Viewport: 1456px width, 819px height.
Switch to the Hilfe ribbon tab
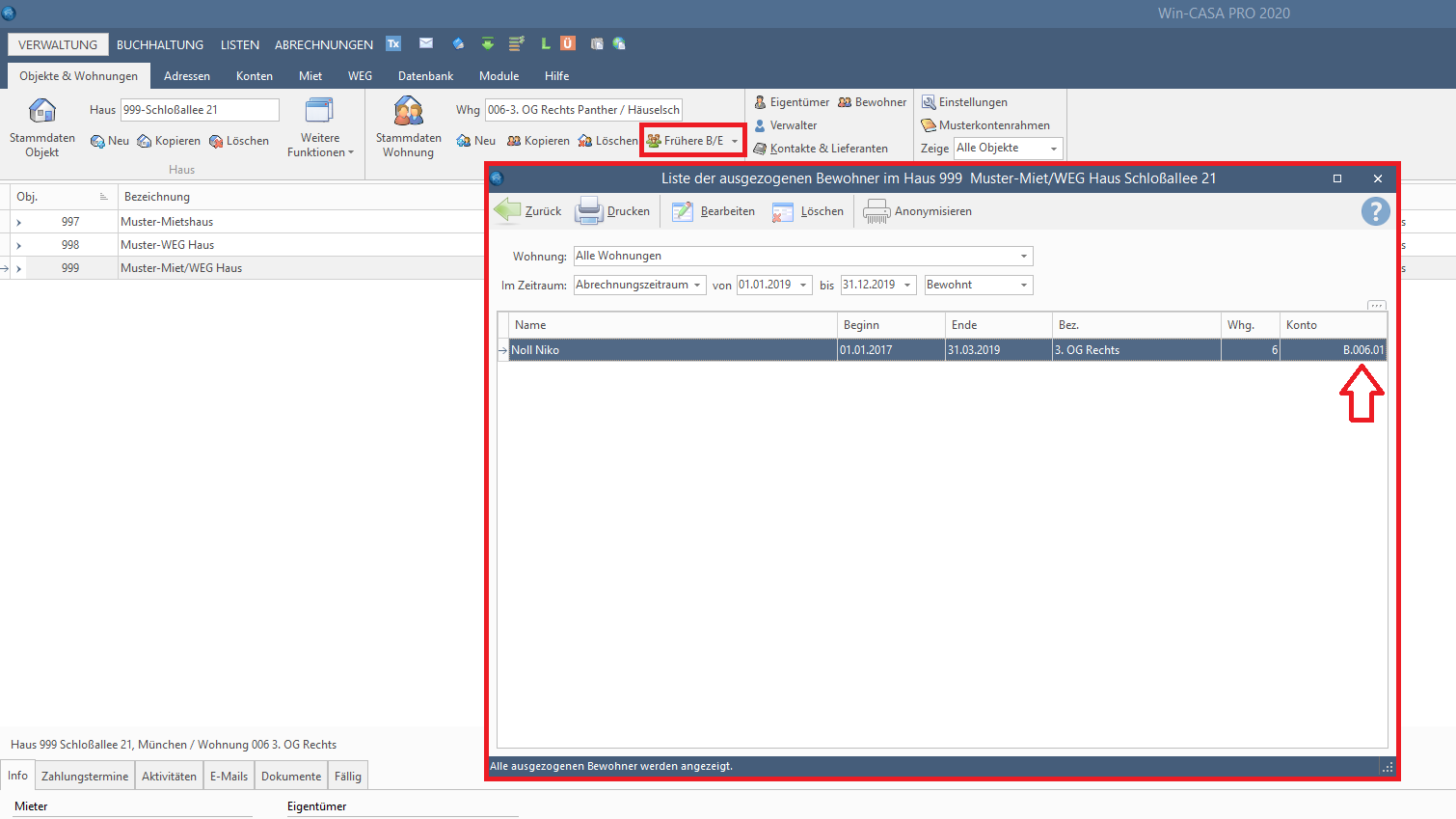[x=557, y=76]
